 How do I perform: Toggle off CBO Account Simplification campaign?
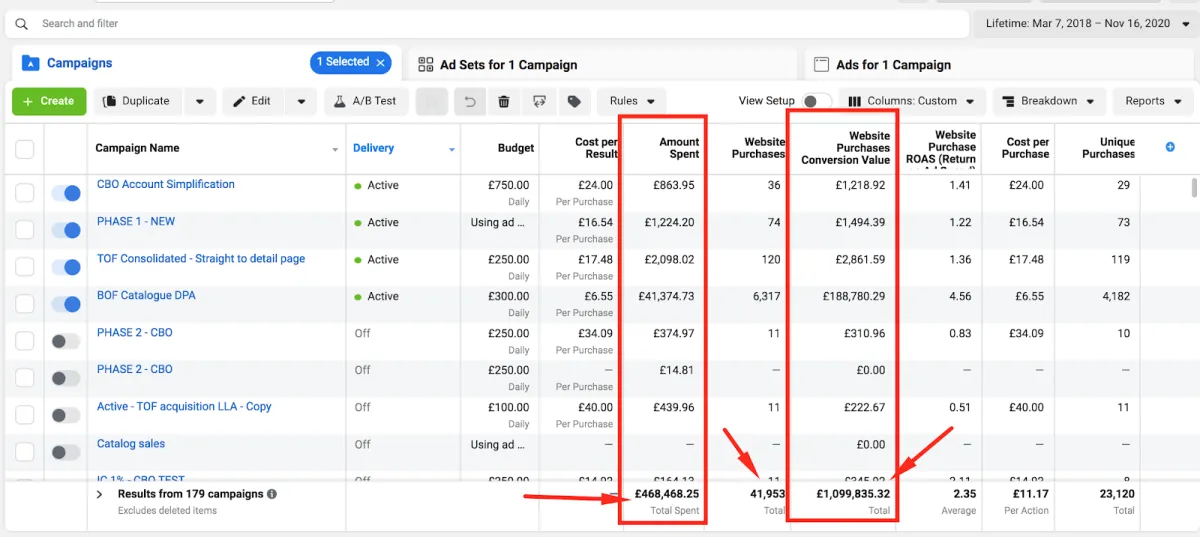[66, 194]
